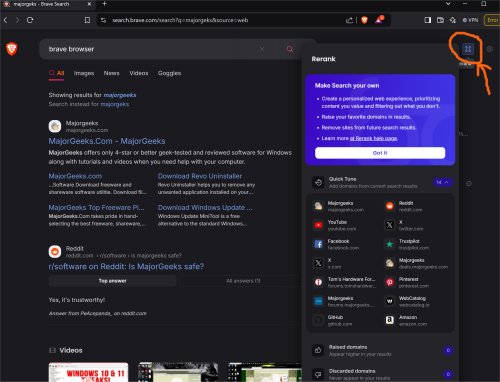The image size is (500, 382).
Task: Open the Goggles tab
Action: [x=169, y=73]
